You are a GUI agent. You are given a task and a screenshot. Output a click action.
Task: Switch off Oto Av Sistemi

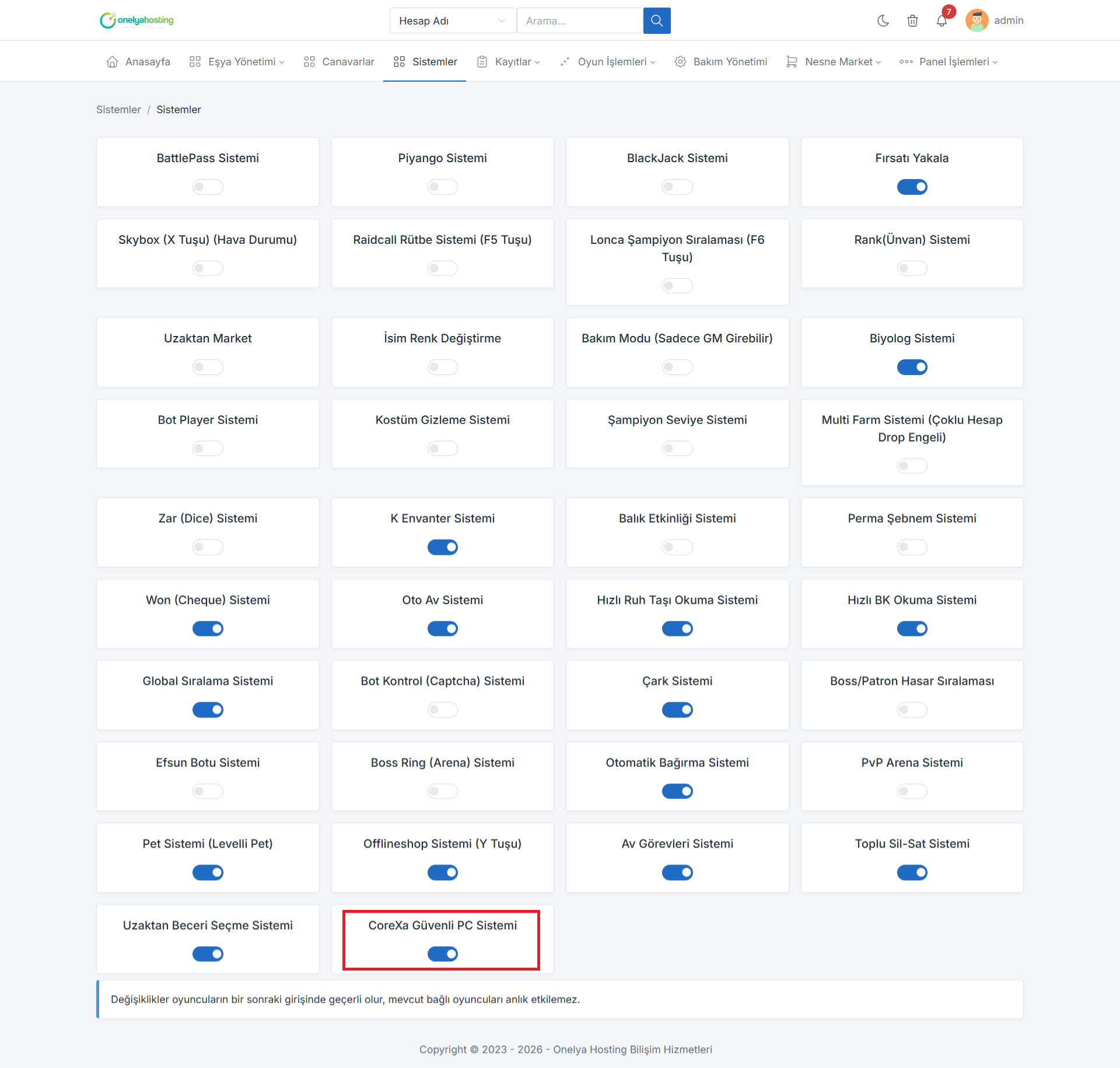tap(442, 628)
